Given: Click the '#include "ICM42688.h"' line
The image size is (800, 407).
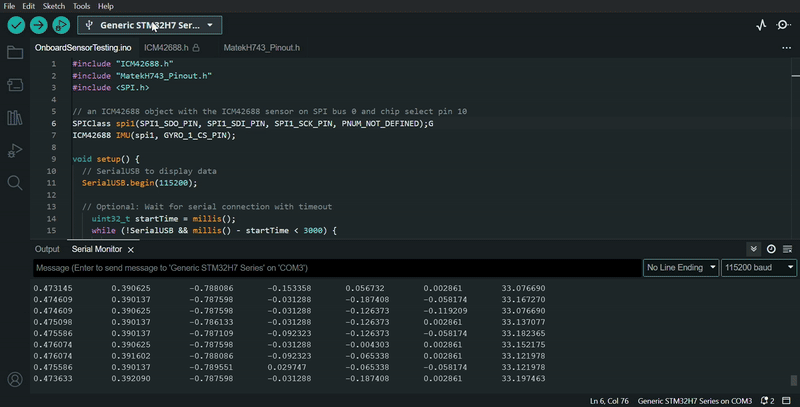Looking at the screenshot, I should [123, 64].
